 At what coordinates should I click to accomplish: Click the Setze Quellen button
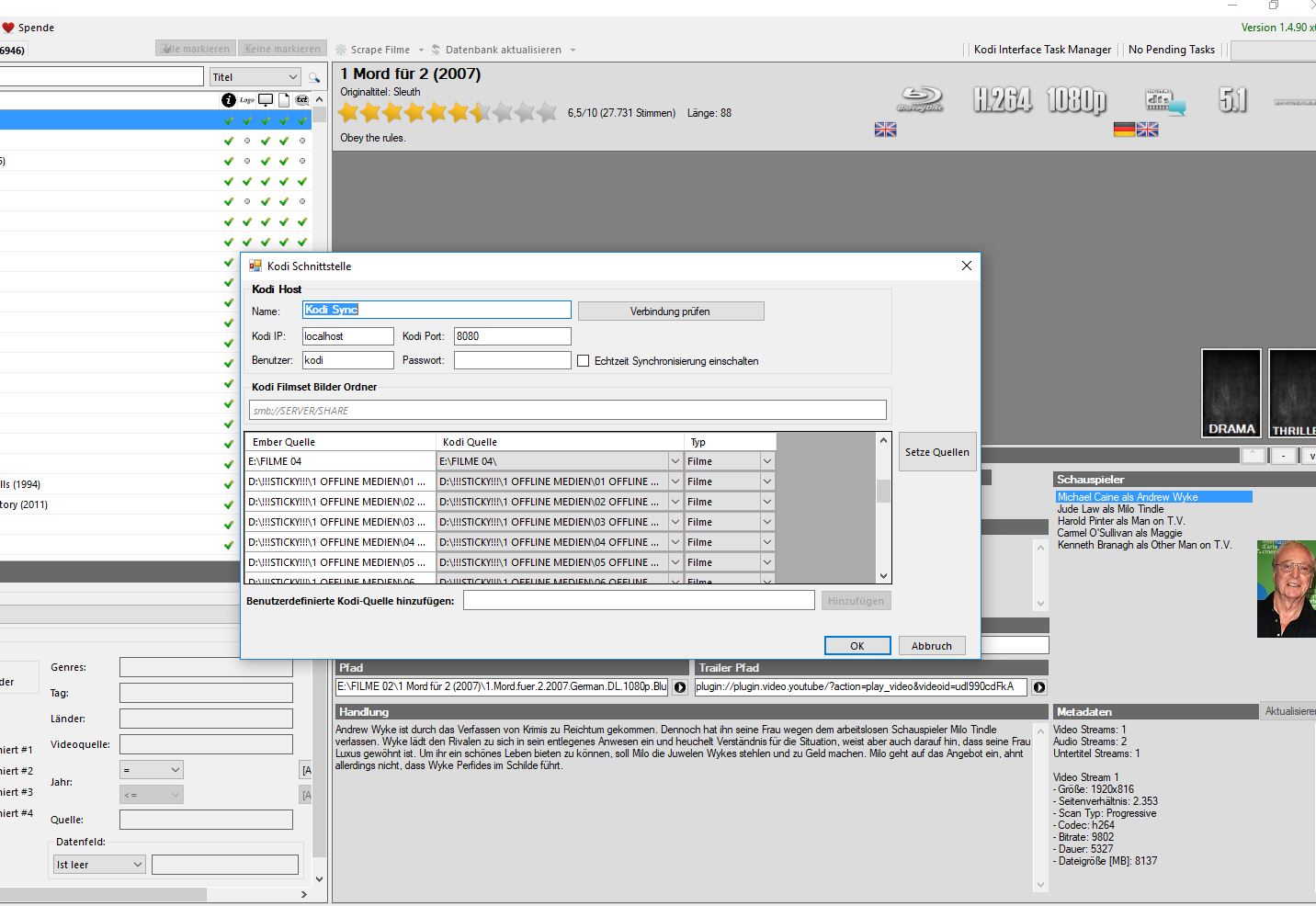pyautogui.click(x=937, y=452)
